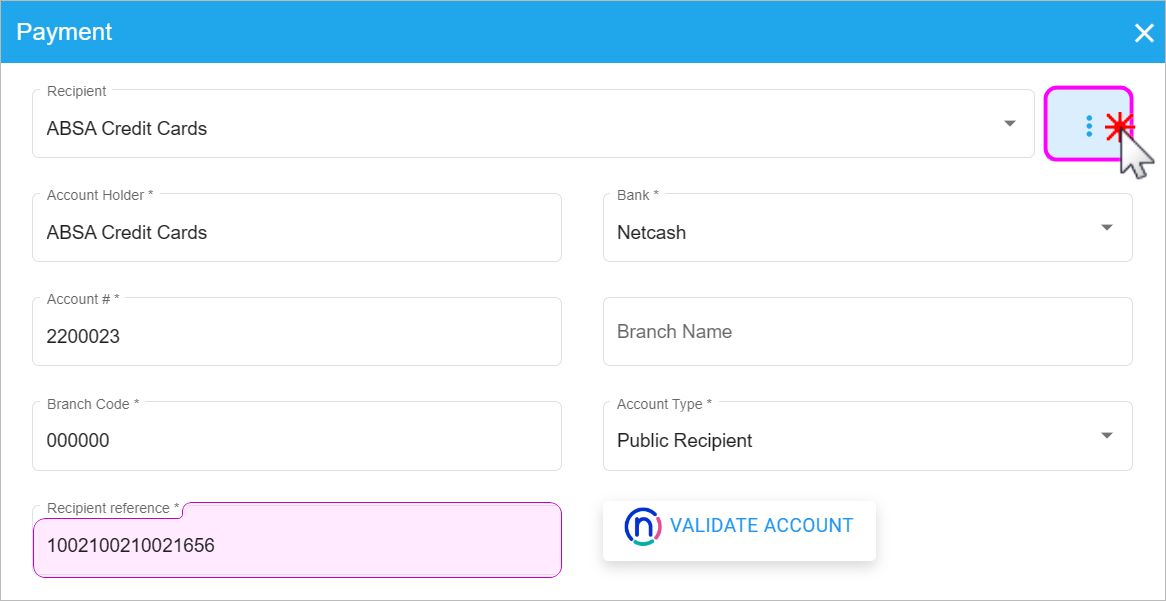Close the Payment dialog
Screen dimensions: 1166x601
1144,33
